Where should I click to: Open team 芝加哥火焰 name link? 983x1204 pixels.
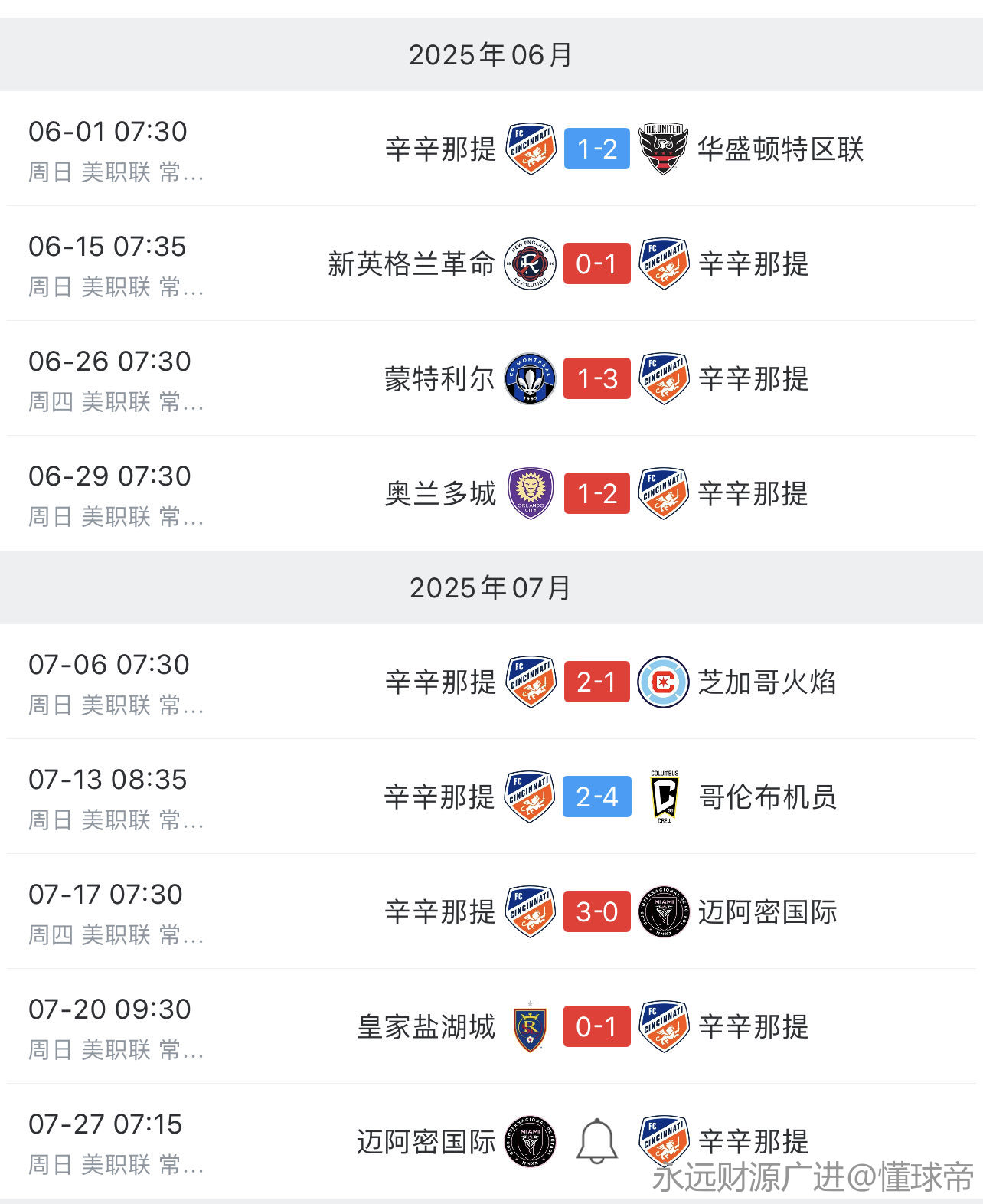[767, 682]
